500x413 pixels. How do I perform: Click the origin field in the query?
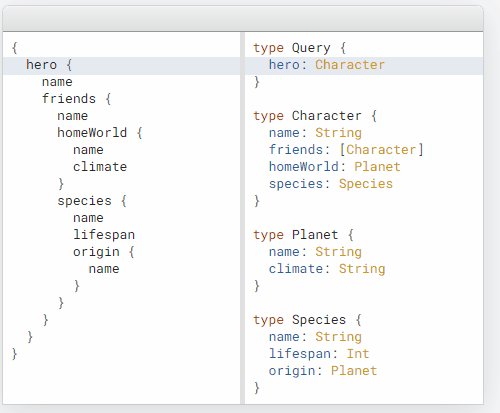96,252
